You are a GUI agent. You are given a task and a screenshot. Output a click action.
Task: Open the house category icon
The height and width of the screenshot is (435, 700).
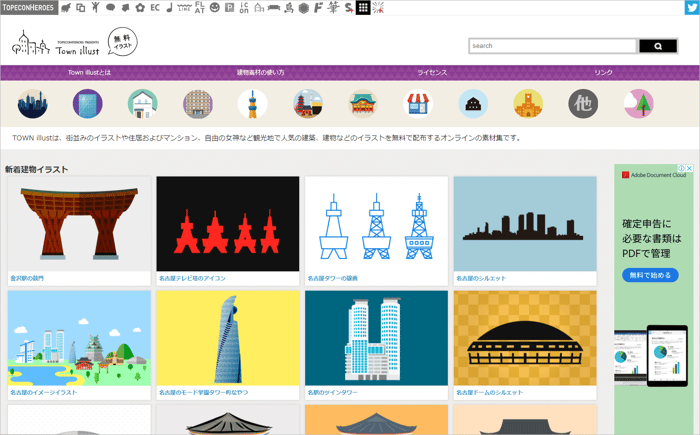click(x=142, y=104)
